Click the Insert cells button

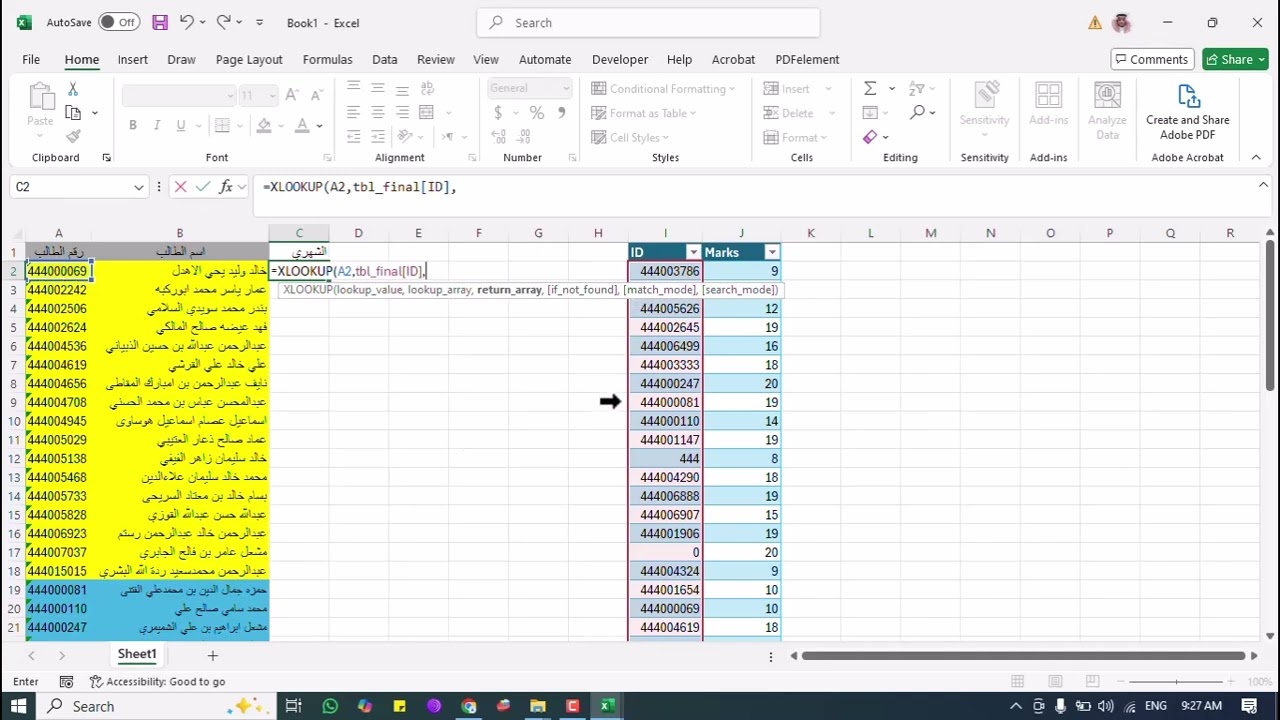[787, 89]
